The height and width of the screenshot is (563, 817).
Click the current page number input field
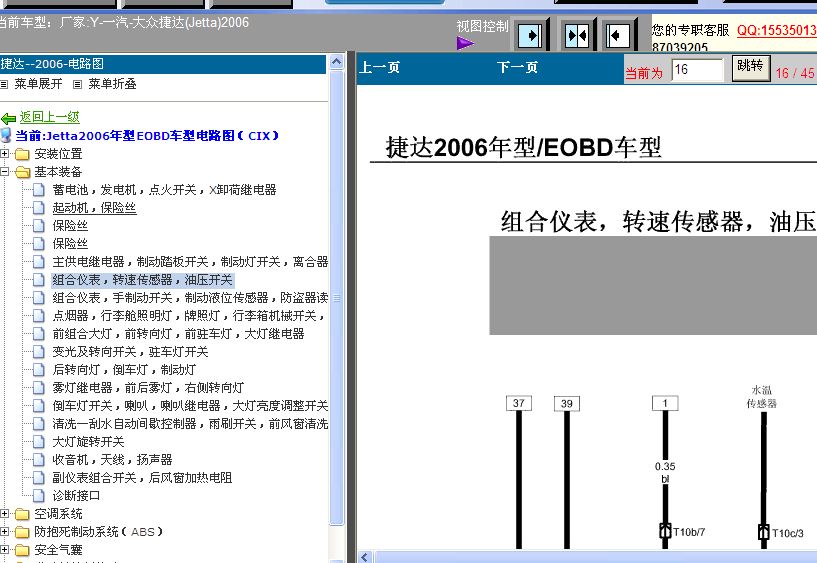point(697,70)
